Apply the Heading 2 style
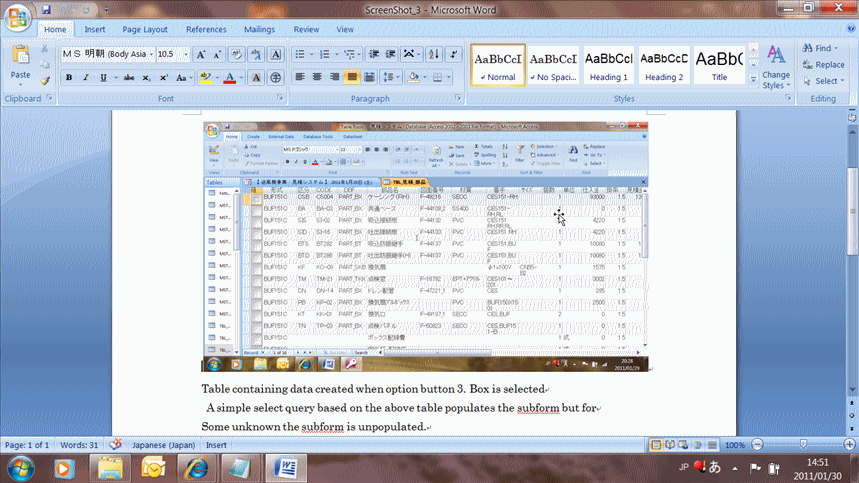This screenshot has width=859, height=483. pos(664,65)
